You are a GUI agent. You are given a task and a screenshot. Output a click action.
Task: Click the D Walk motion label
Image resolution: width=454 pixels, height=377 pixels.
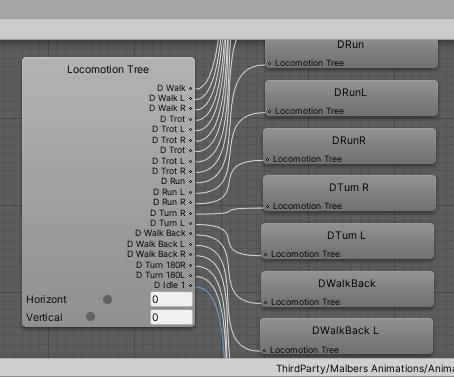tap(171, 88)
